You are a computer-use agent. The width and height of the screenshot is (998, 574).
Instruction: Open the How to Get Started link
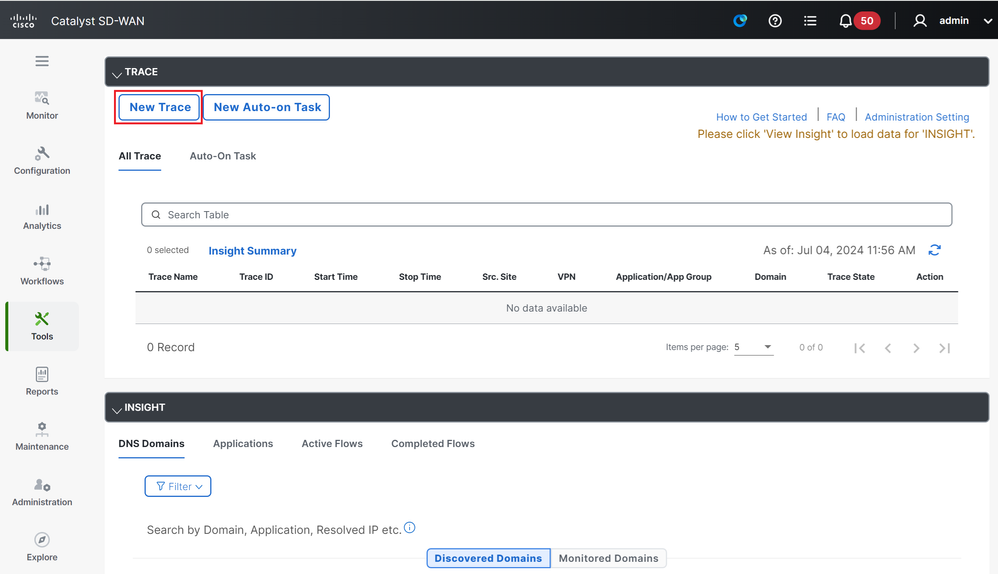click(761, 117)
